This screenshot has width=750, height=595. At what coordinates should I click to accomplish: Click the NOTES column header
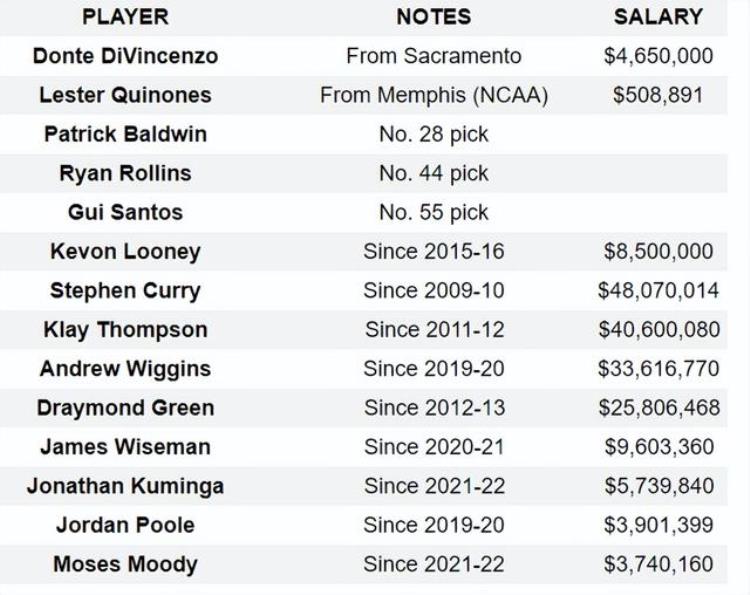(x=434, y=17)
